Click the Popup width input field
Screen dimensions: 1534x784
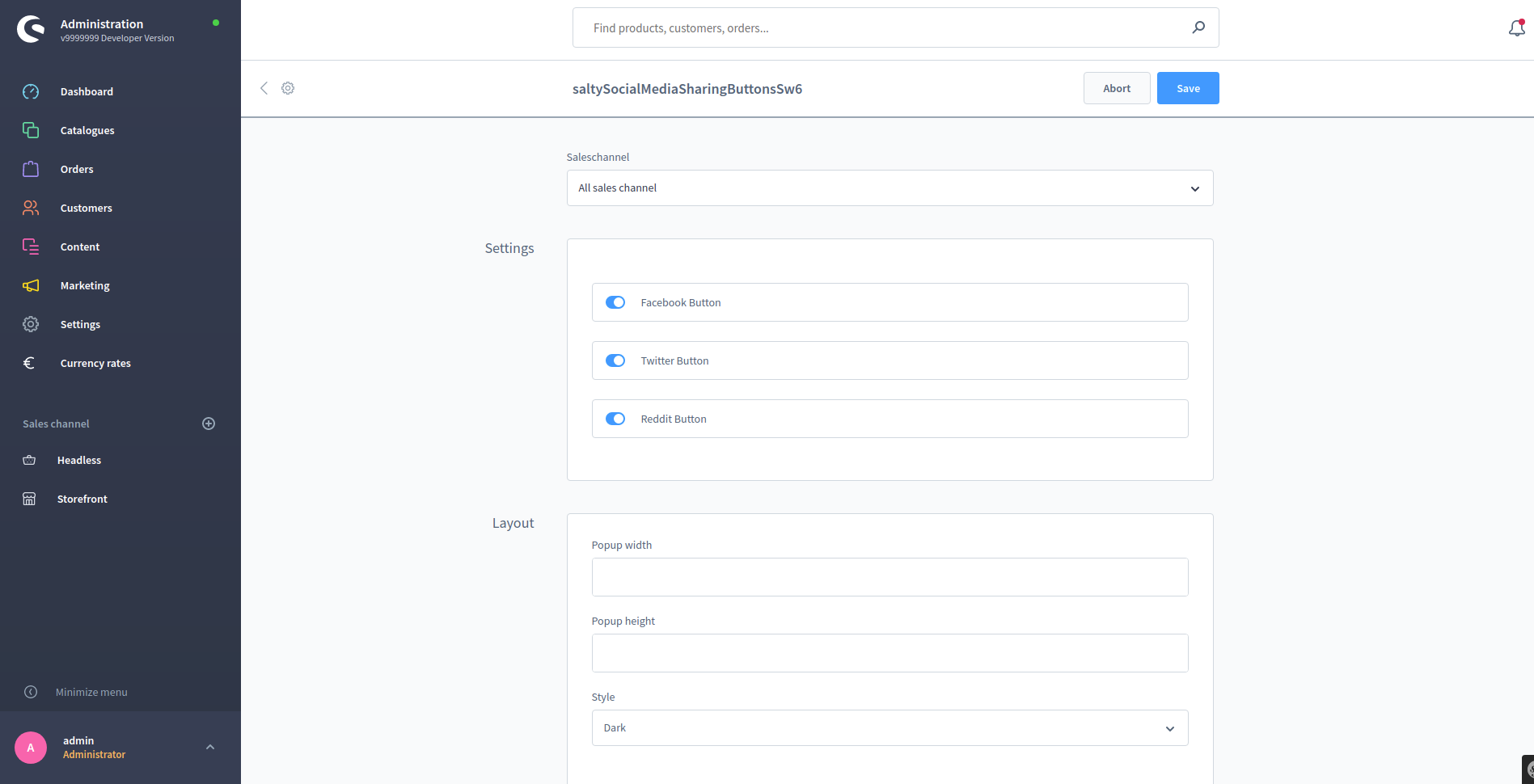(890, 577)
